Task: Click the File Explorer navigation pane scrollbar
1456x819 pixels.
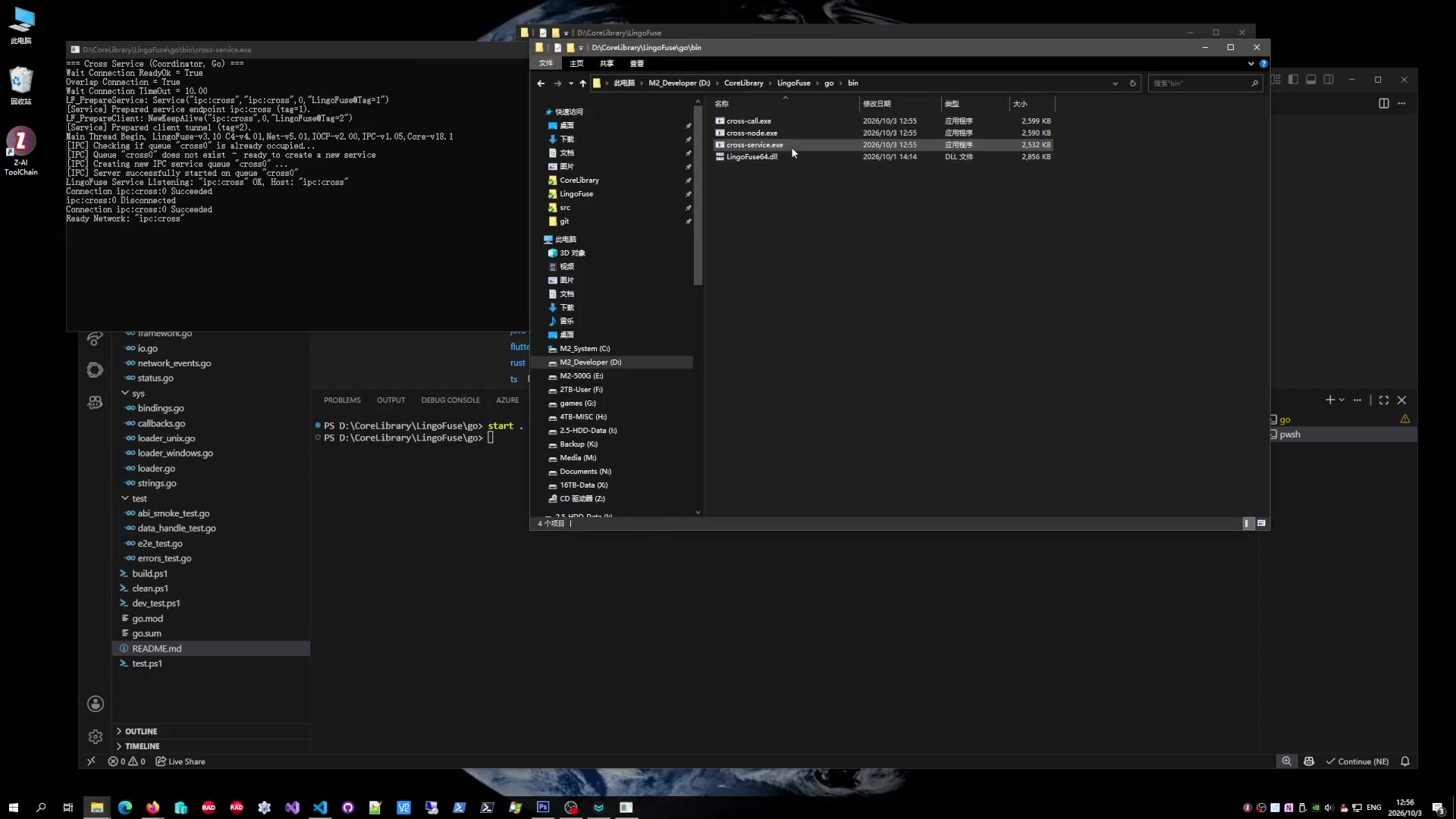Action: point(698,197)
